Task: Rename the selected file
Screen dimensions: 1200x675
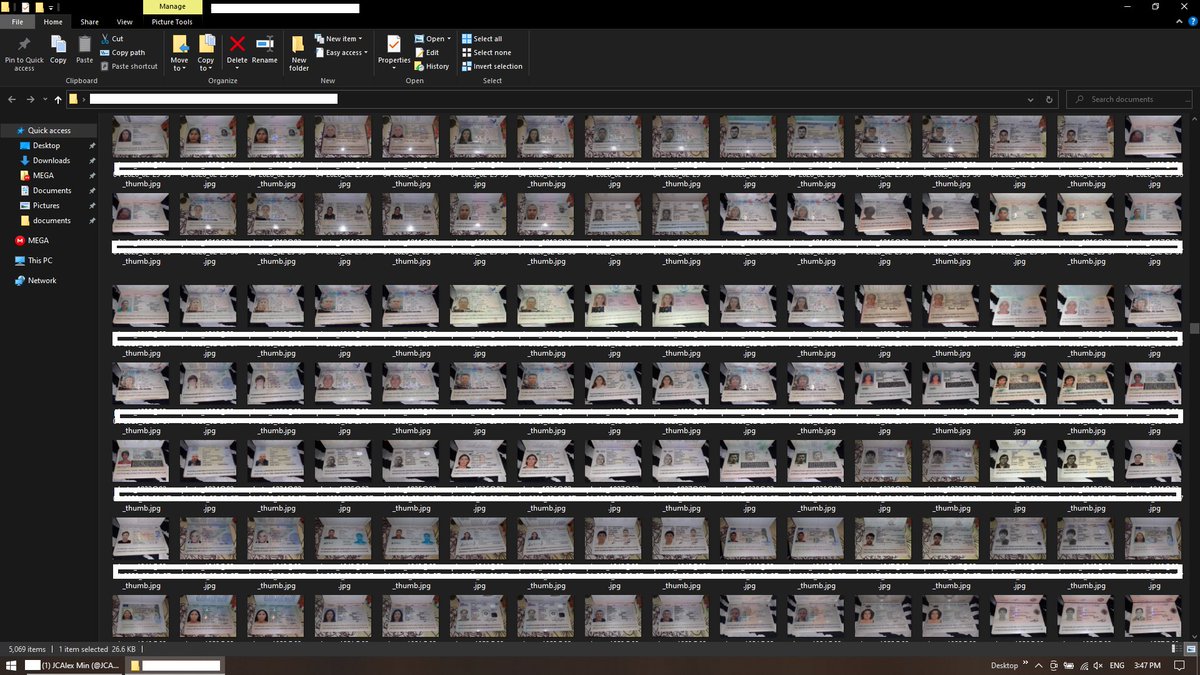Action: [x=264, y=50]
